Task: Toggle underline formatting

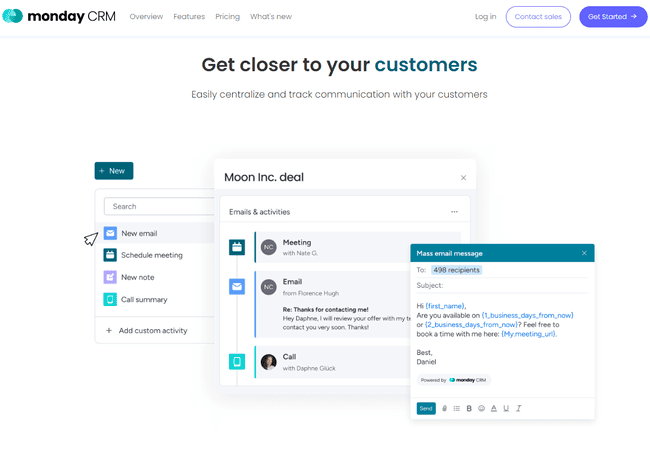Action: click(x=506, y=408)
